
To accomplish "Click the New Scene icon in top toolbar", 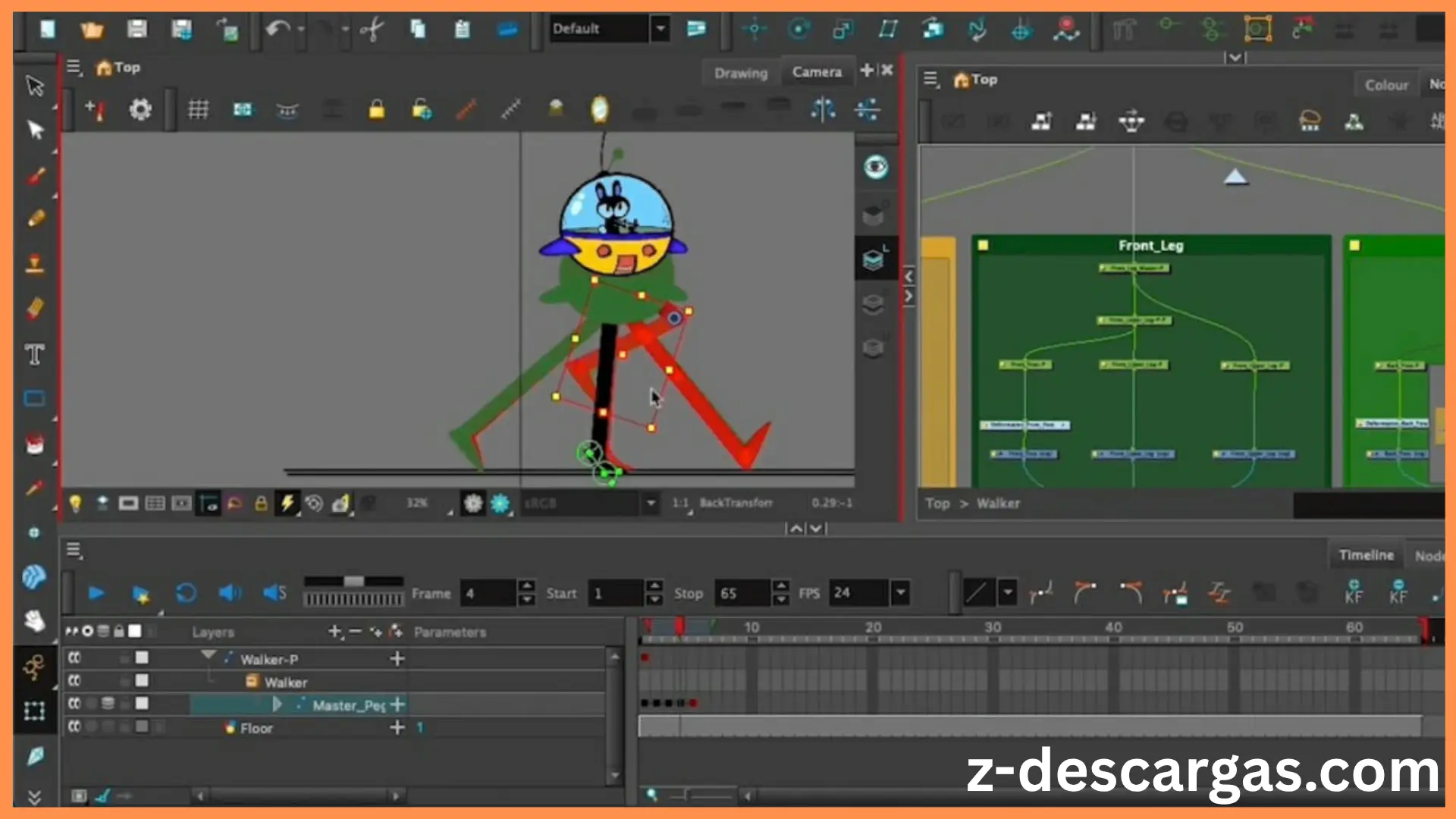I will [x=48, y=29].
